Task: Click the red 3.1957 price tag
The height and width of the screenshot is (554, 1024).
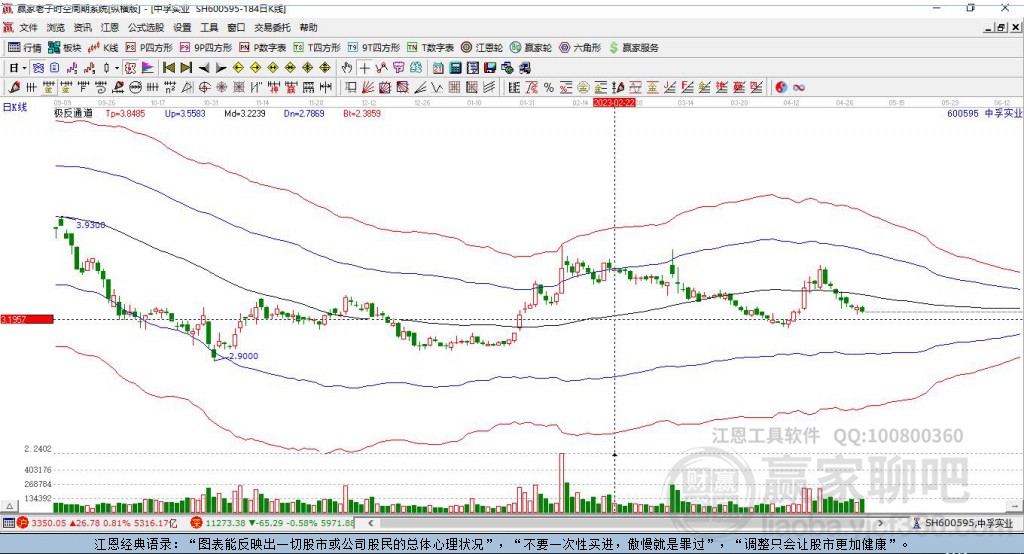Action: pyautogui.click(x=27, y=319)
